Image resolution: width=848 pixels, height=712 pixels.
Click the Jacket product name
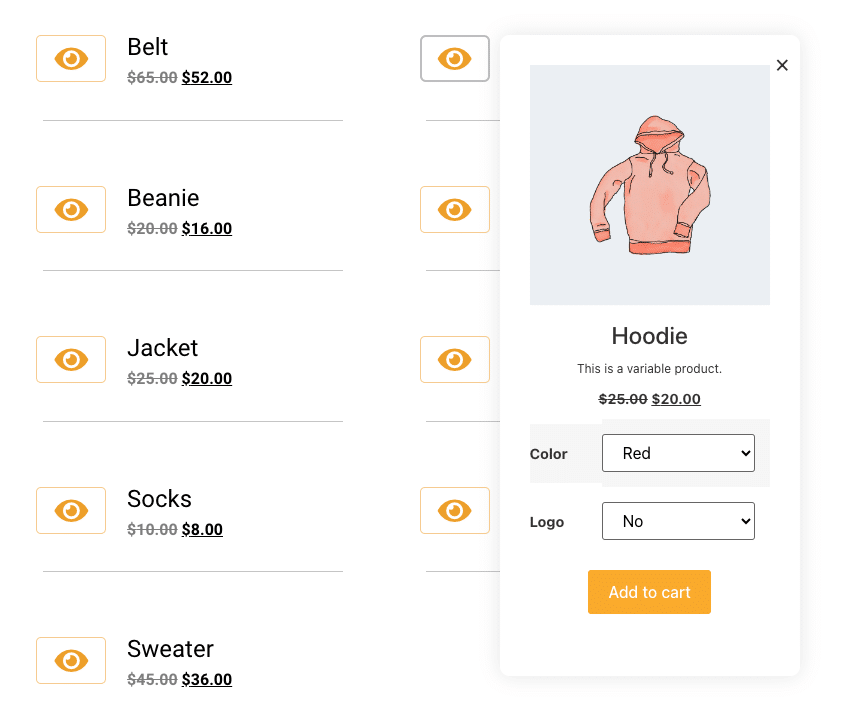pos(163,348)
